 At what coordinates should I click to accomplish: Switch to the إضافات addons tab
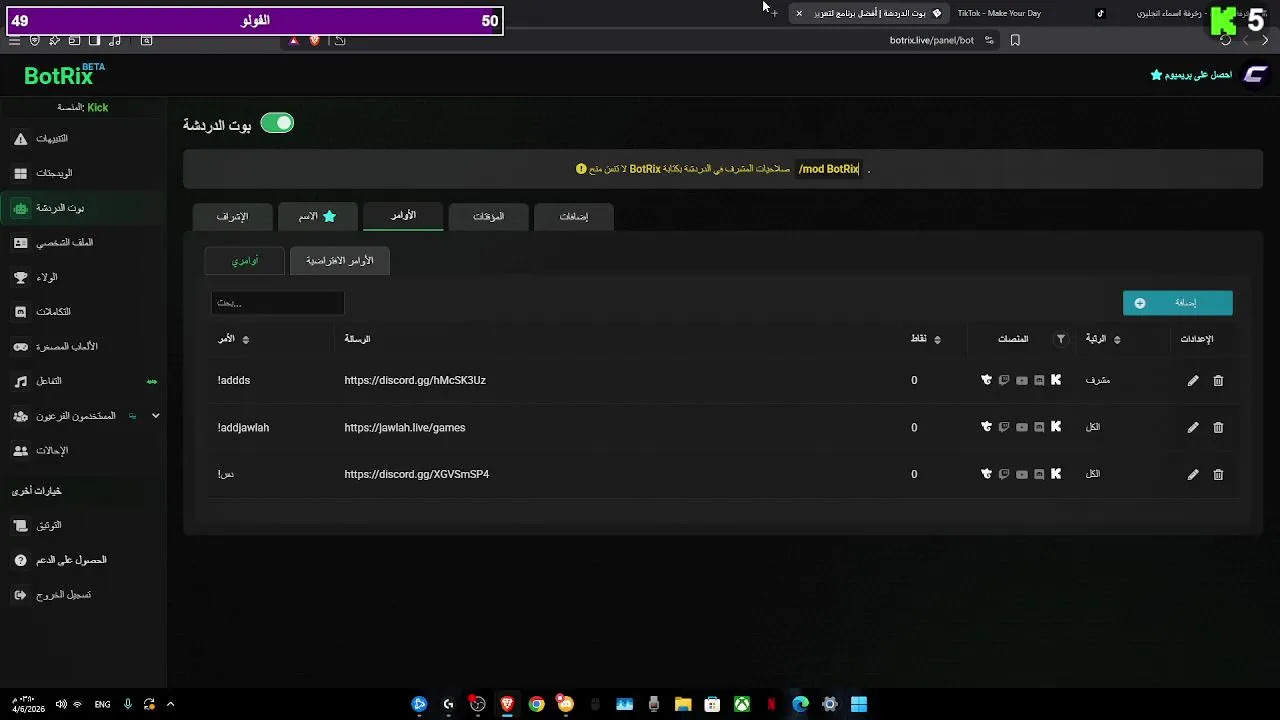point(574,217)
